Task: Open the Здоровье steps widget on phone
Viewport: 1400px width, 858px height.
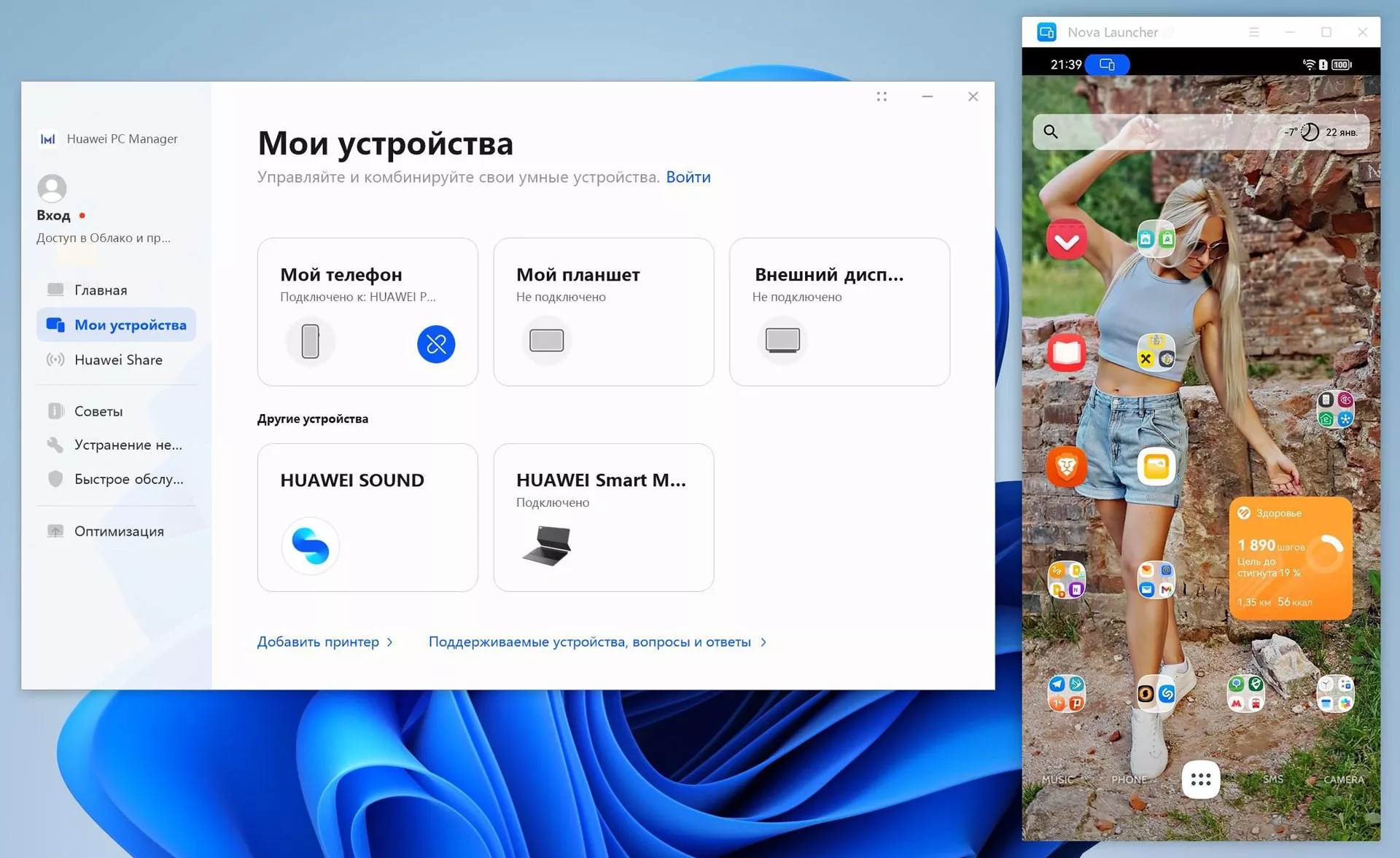Action: point(1290,558)
